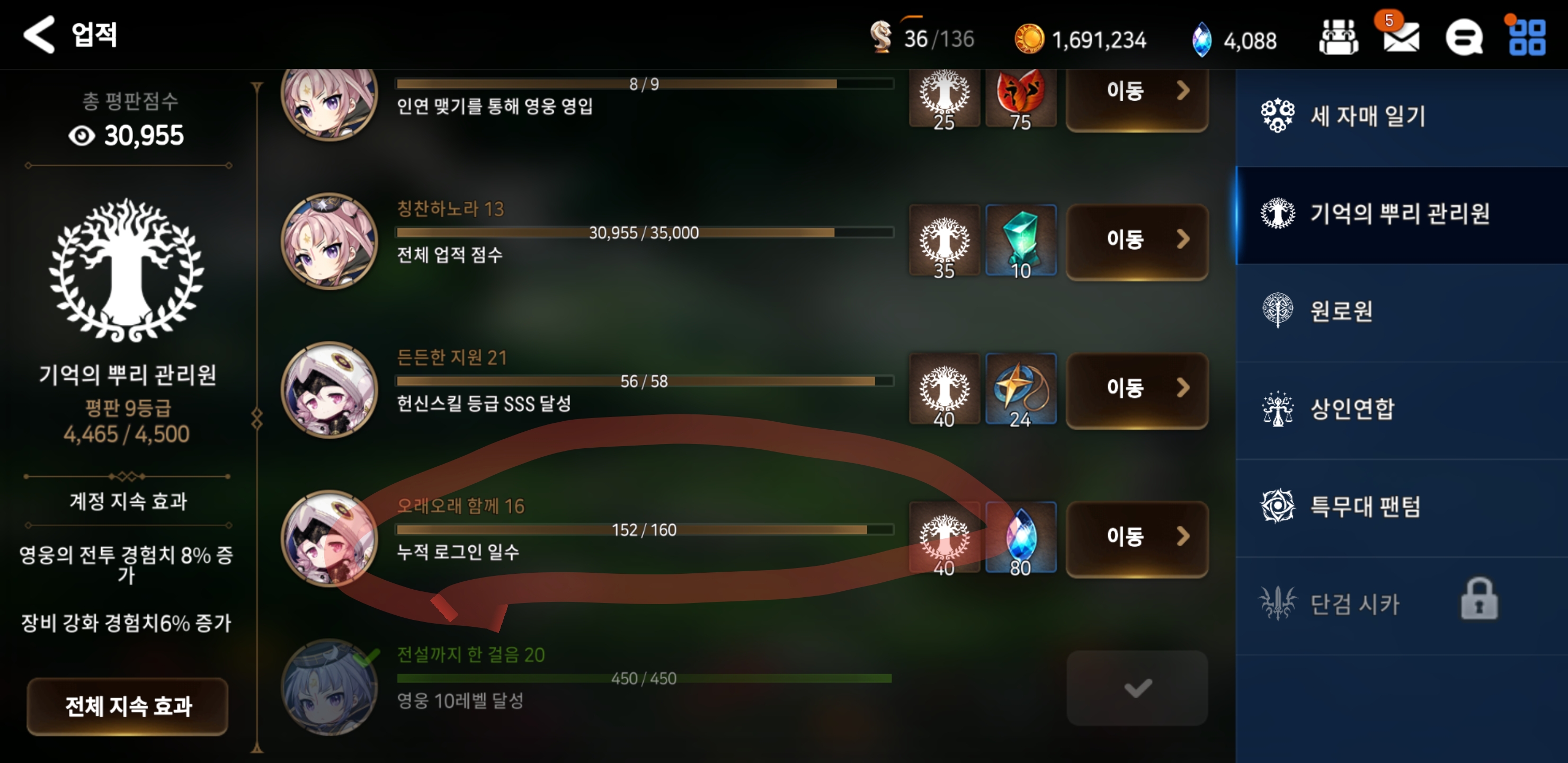Select the 상인연합 faction tab
1568x763 pixels.
pos(1402,410)
